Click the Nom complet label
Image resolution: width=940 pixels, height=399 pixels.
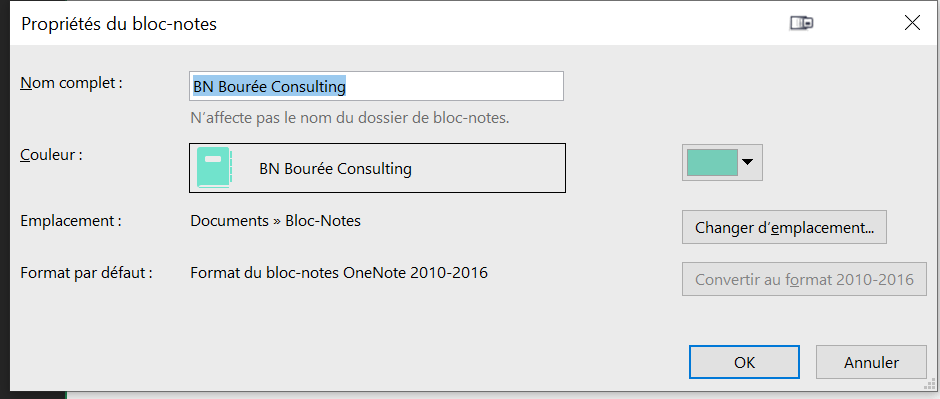coord(71,83)
